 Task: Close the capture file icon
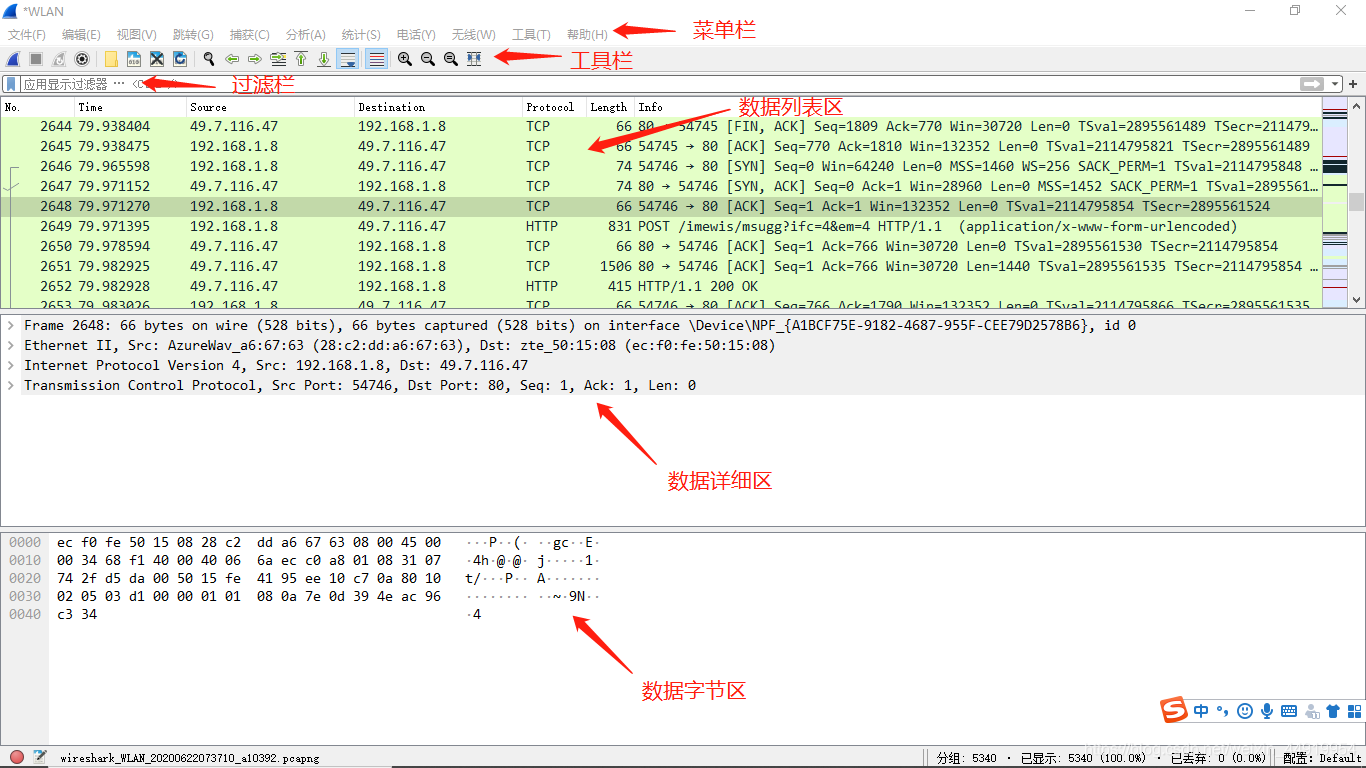[x=157, y=59]
